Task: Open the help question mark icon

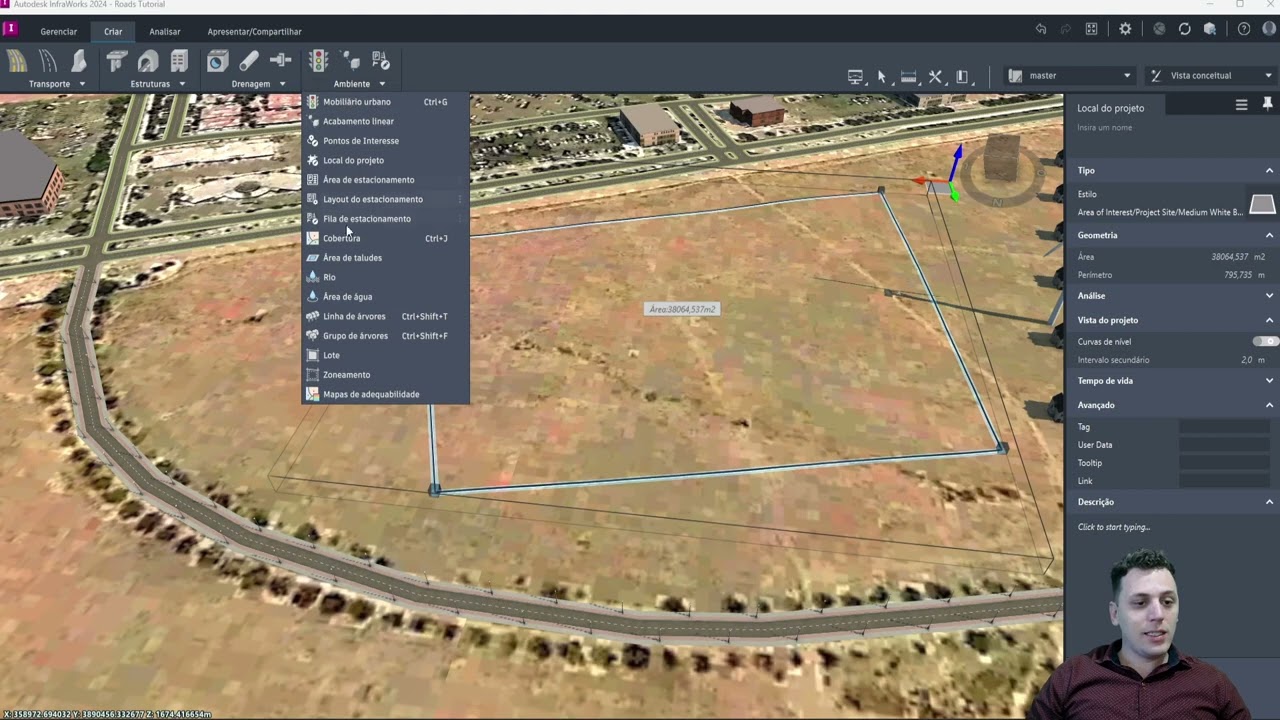Action: click(1244, 29)
